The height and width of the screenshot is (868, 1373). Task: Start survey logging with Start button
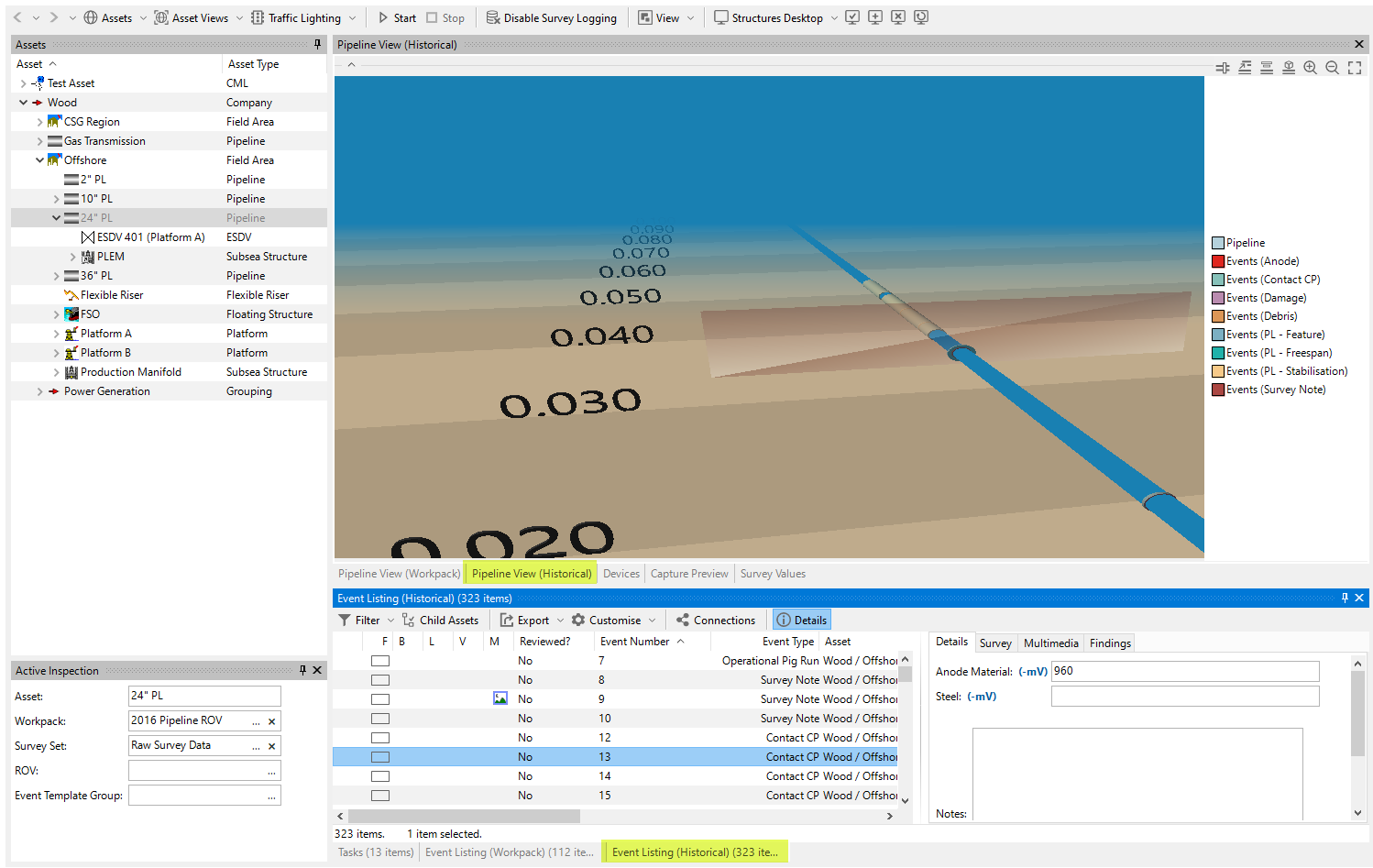[397, 18]
